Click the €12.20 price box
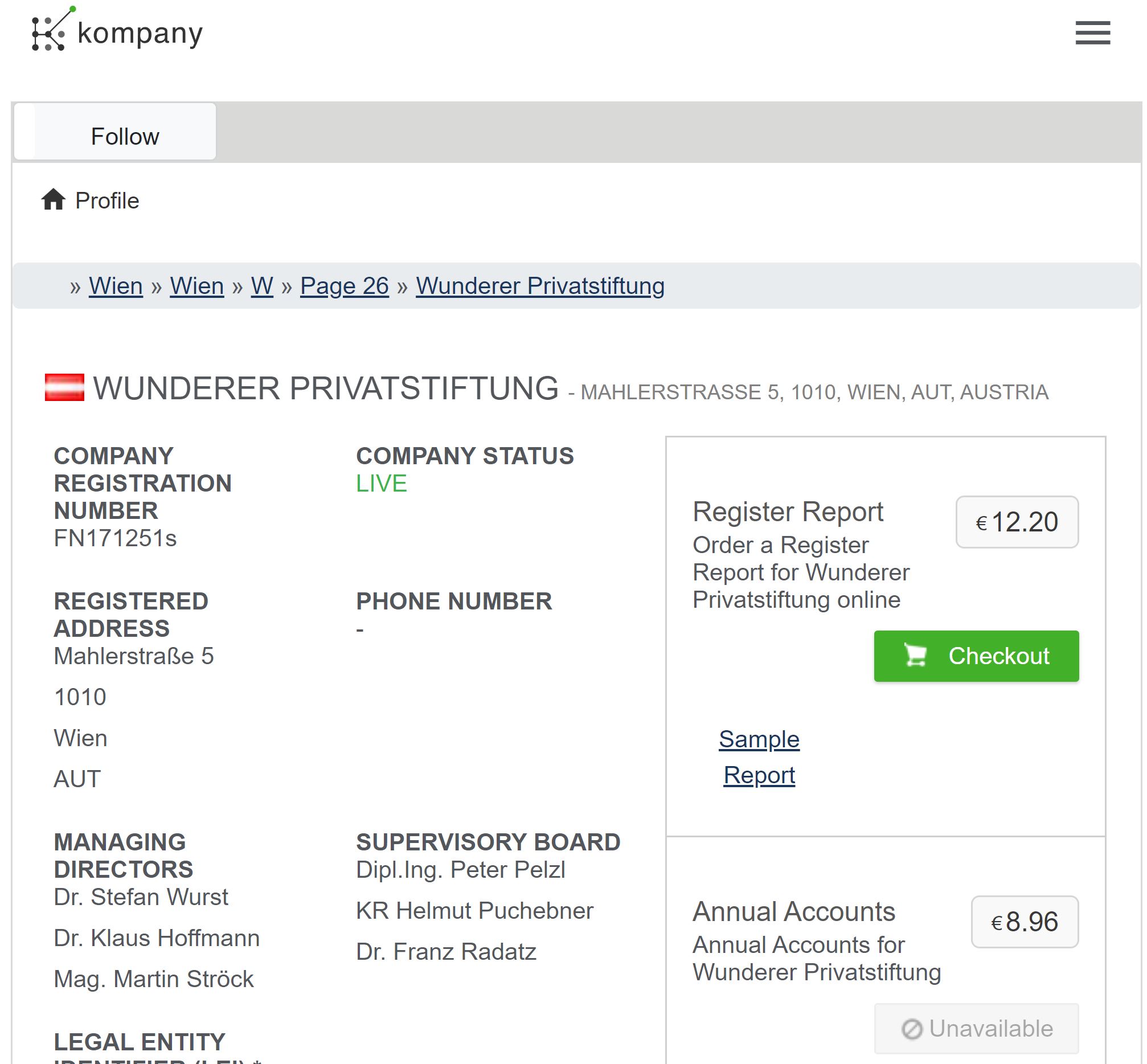This screenshot has width=1147, height=1064. coord(1017,522)
